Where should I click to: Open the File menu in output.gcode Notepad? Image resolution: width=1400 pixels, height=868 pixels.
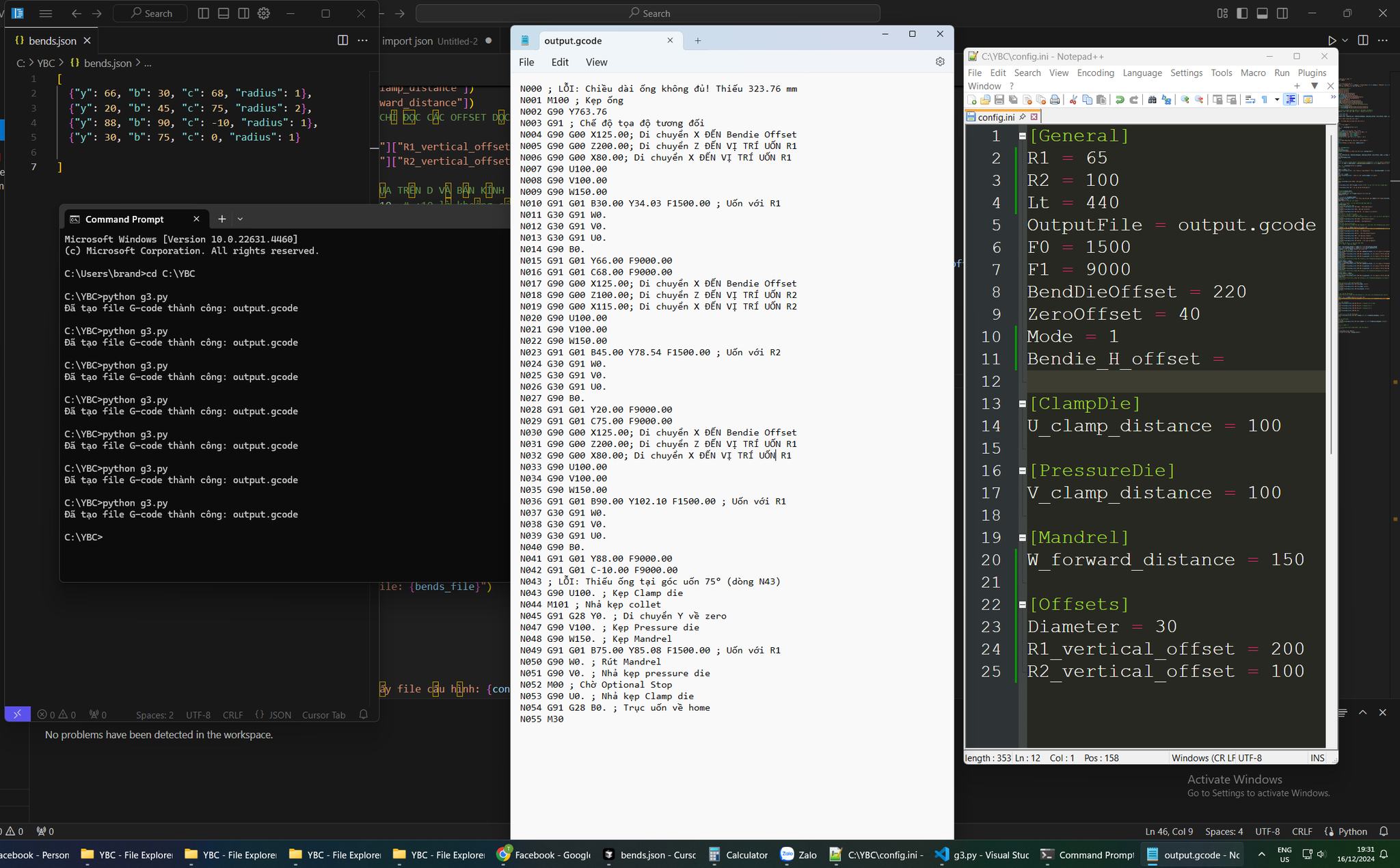526,62
